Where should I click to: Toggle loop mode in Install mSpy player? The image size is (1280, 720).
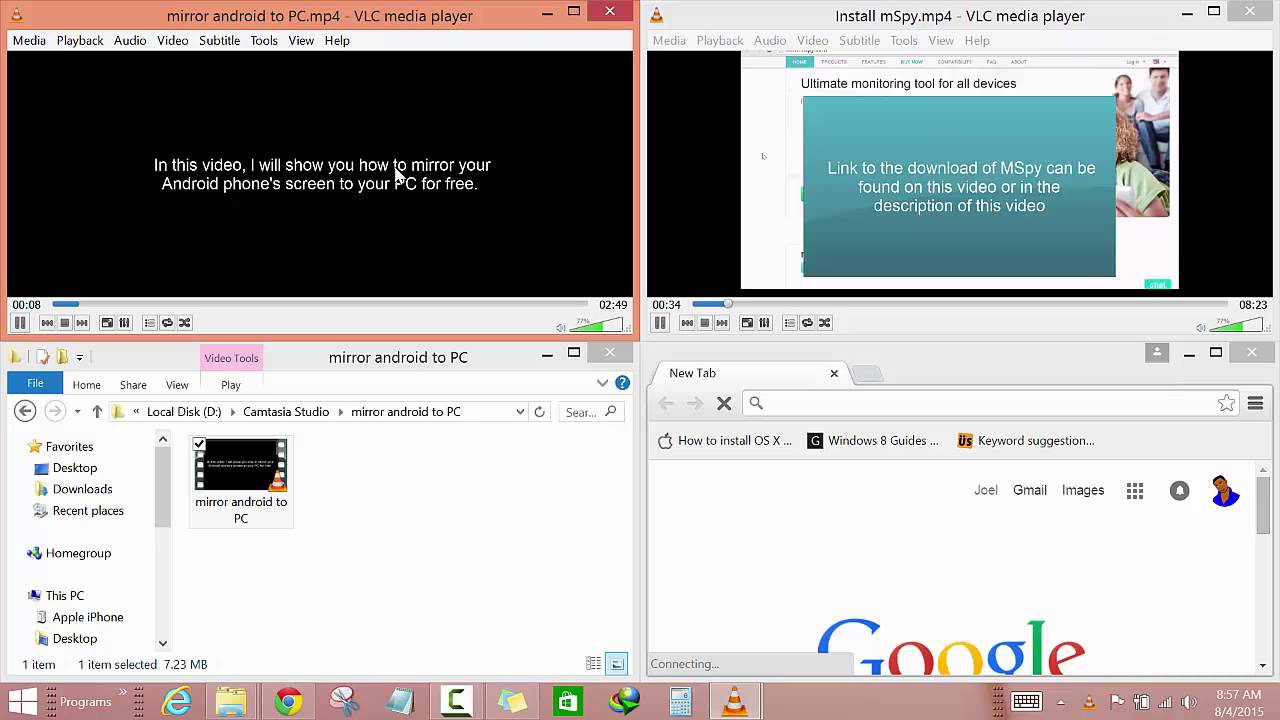[x=807, y=323]
